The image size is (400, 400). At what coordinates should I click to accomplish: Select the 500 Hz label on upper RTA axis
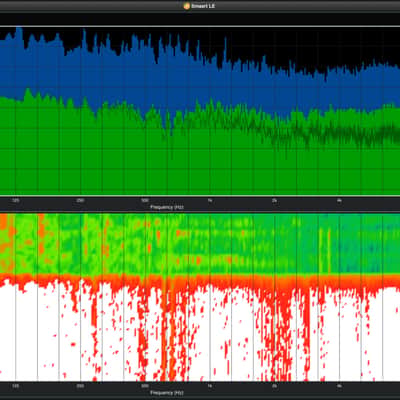coord(145,200)
